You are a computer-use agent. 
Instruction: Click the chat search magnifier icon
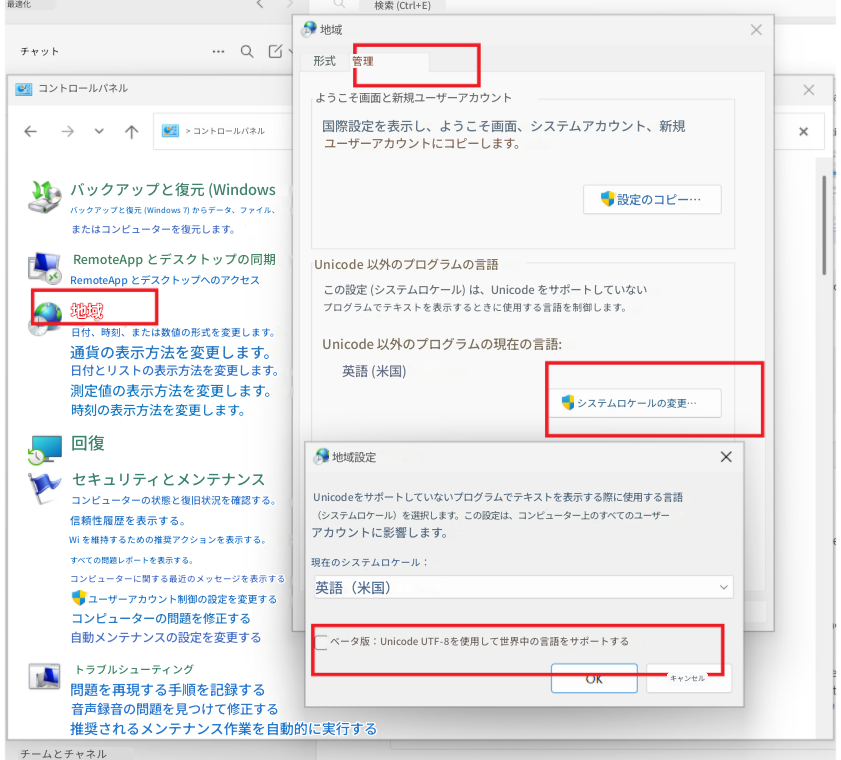(x=247, y=51)
